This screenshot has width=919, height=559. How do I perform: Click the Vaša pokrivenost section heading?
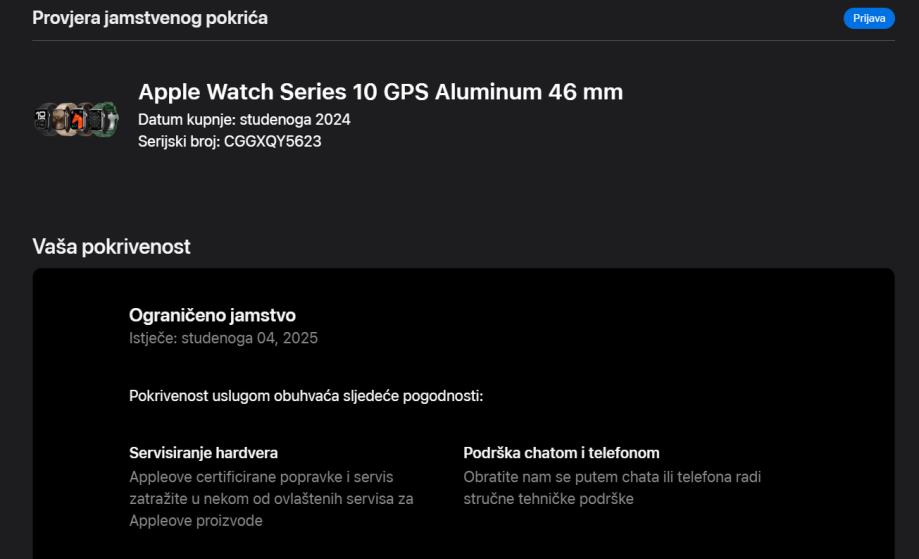point(111,246)
